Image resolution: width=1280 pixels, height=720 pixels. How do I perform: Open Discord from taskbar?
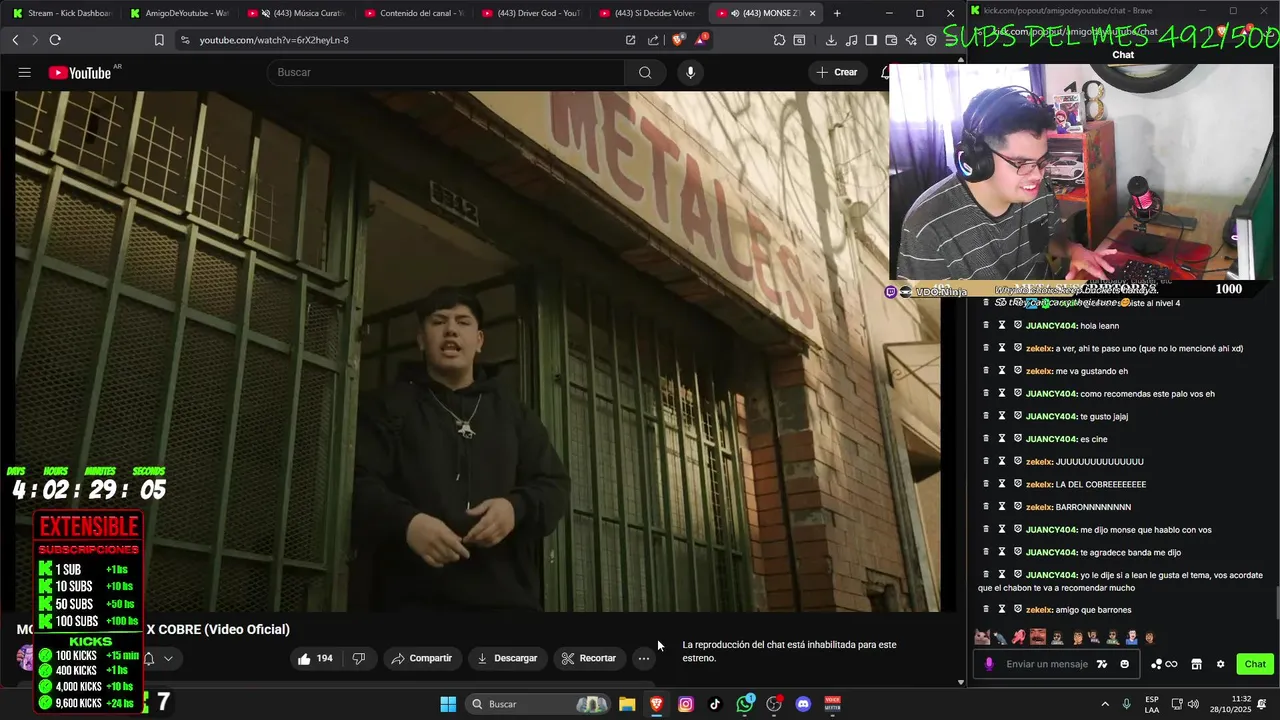[x=803, y=704]
